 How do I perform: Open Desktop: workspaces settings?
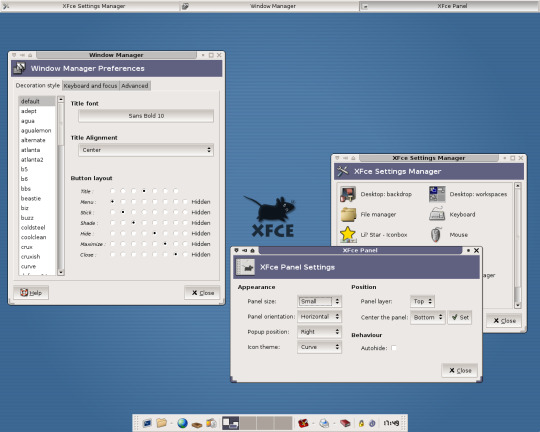[x=468, y=194]
